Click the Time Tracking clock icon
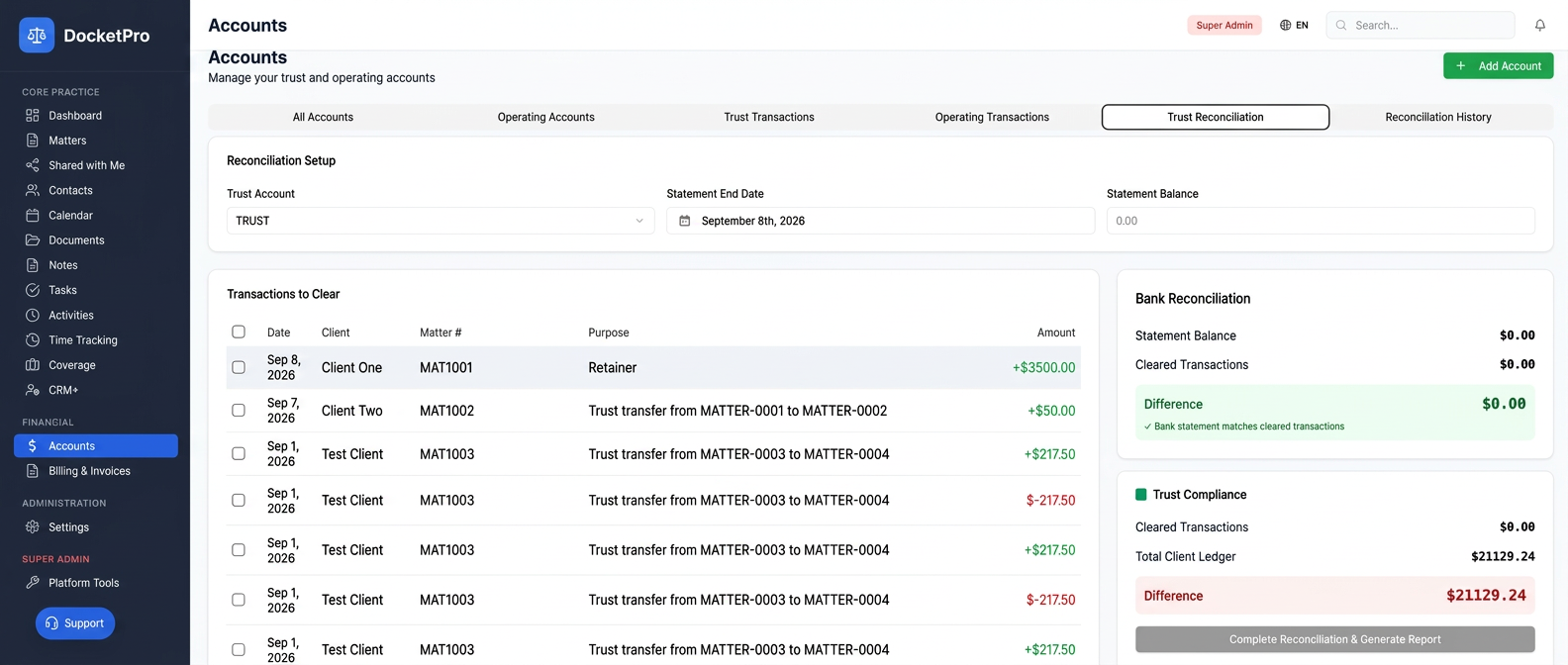Screen dimensions: 1568x665 tap(33, 340)
